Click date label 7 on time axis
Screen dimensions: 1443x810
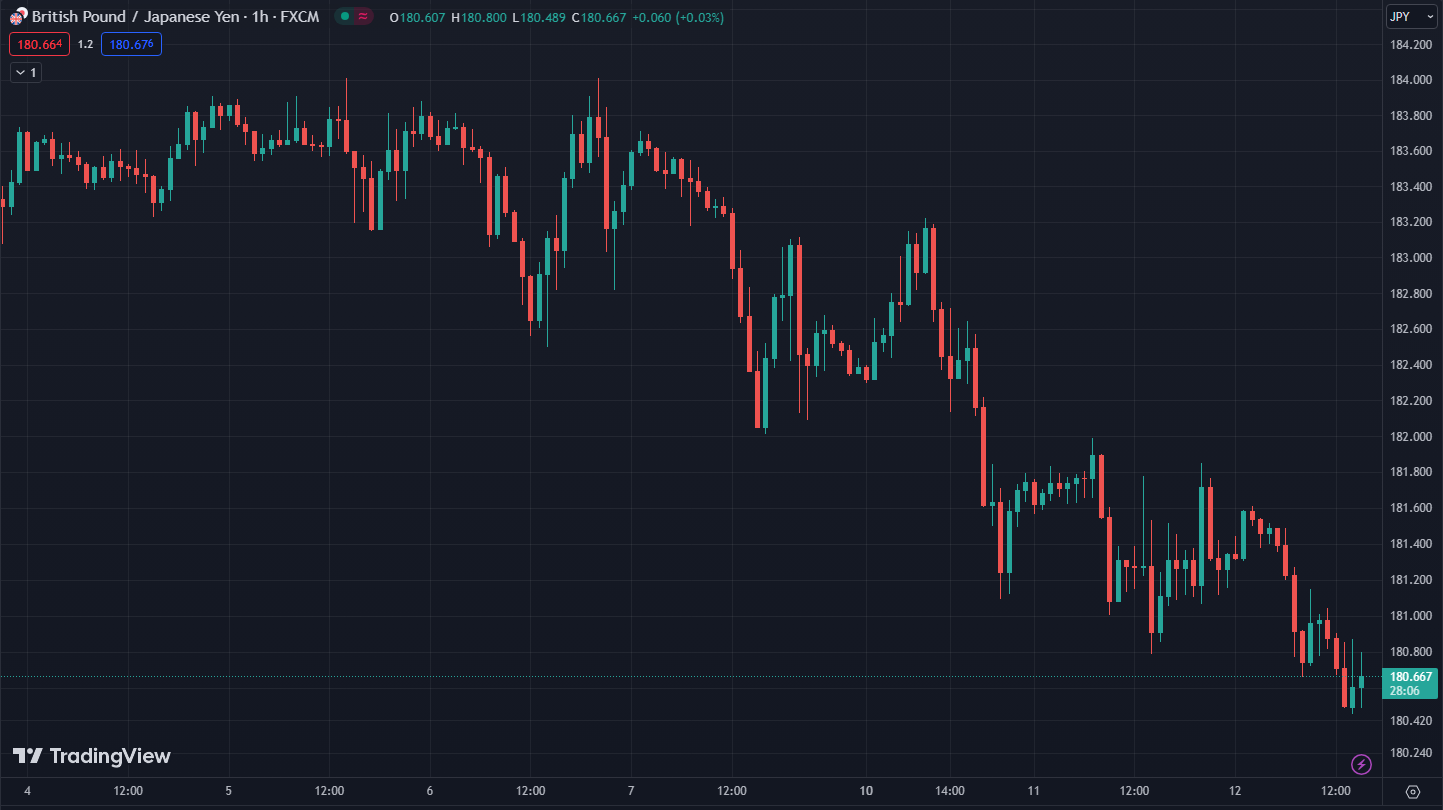point(631,791)
